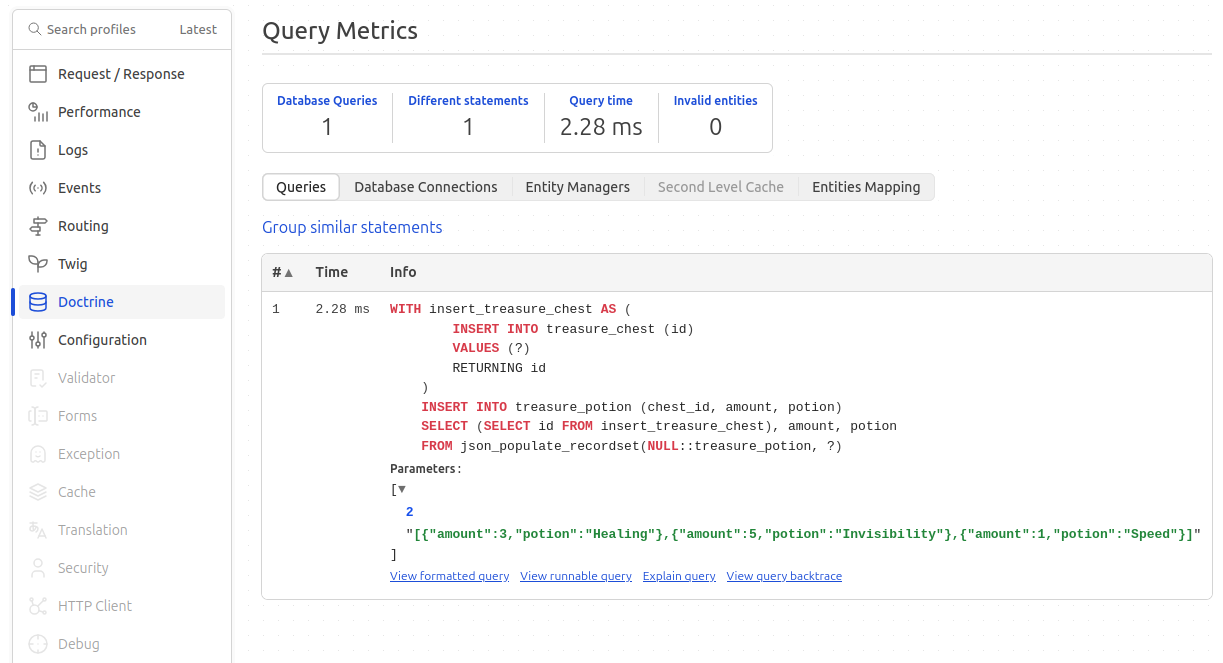Click the Security user icon

coord(38,568)
